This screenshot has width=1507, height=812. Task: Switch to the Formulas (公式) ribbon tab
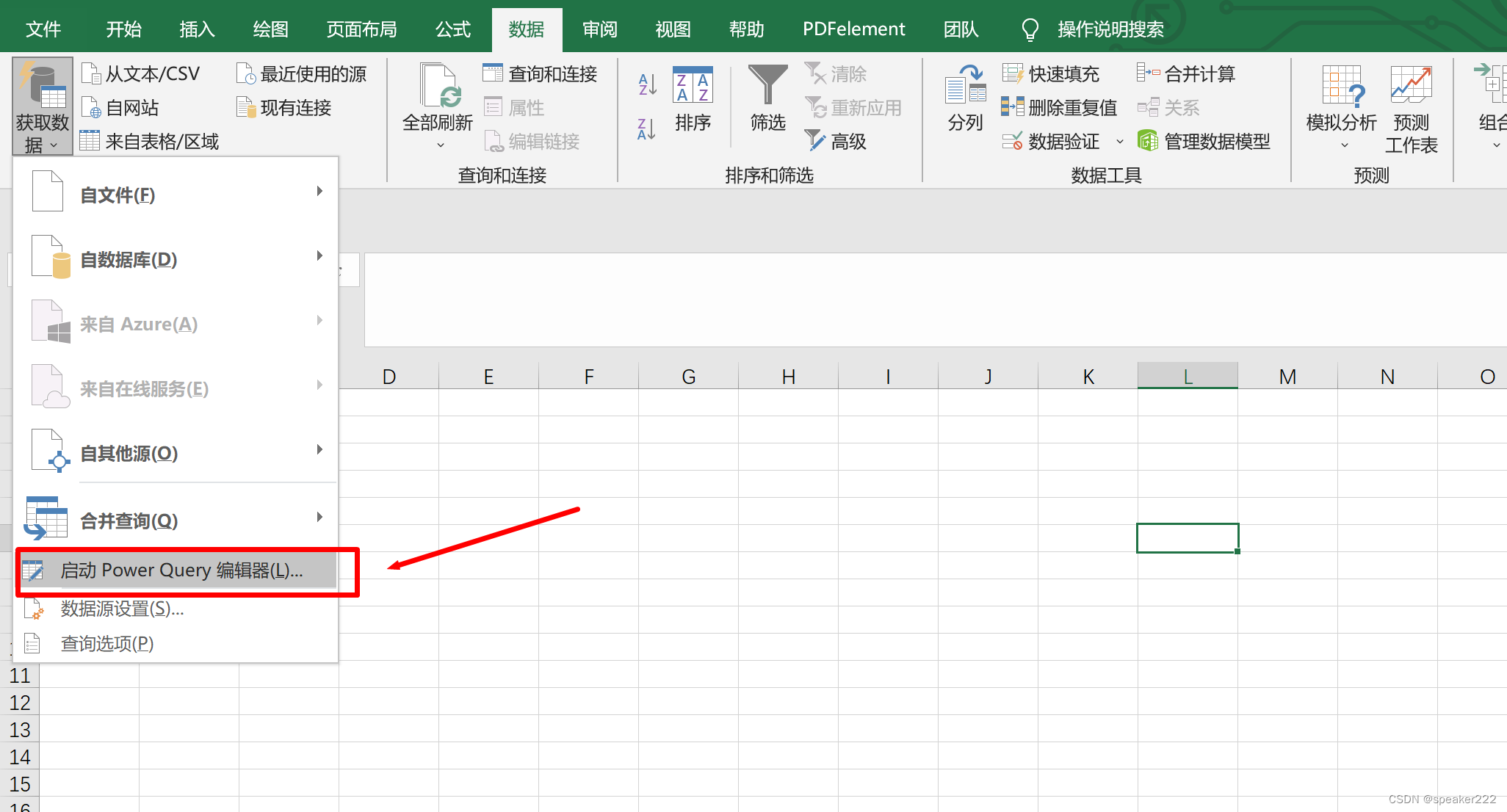452,29
